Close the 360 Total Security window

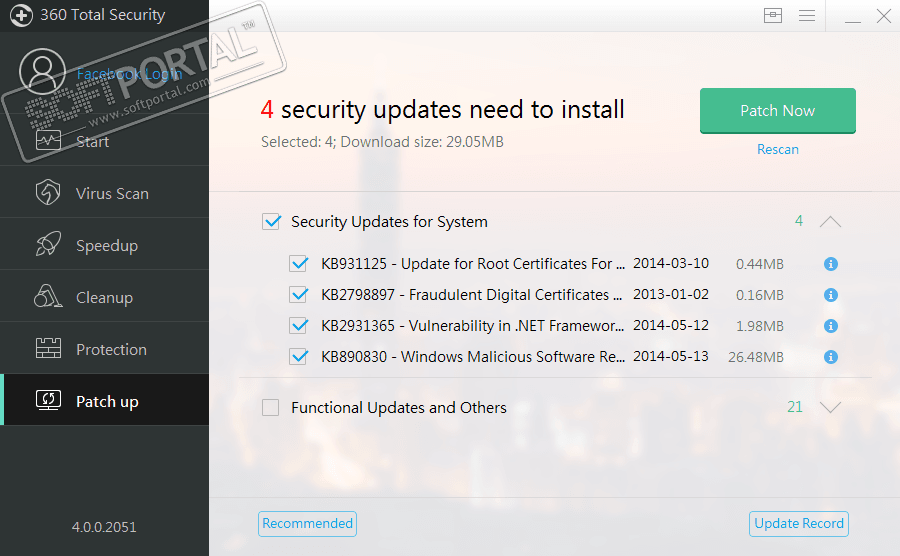(884, 16)
